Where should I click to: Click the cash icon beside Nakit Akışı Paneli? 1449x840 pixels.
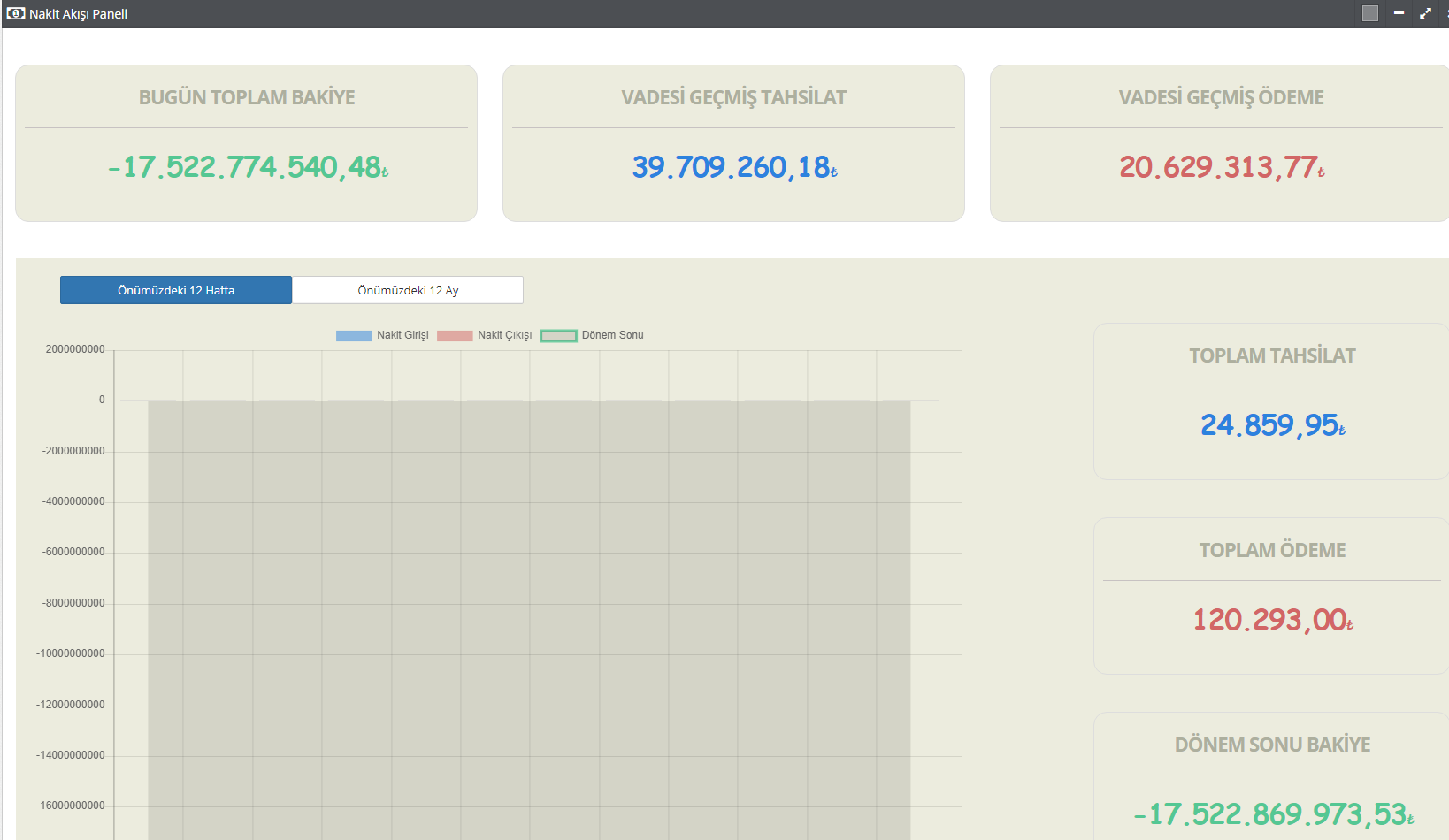tap(15, 13)
